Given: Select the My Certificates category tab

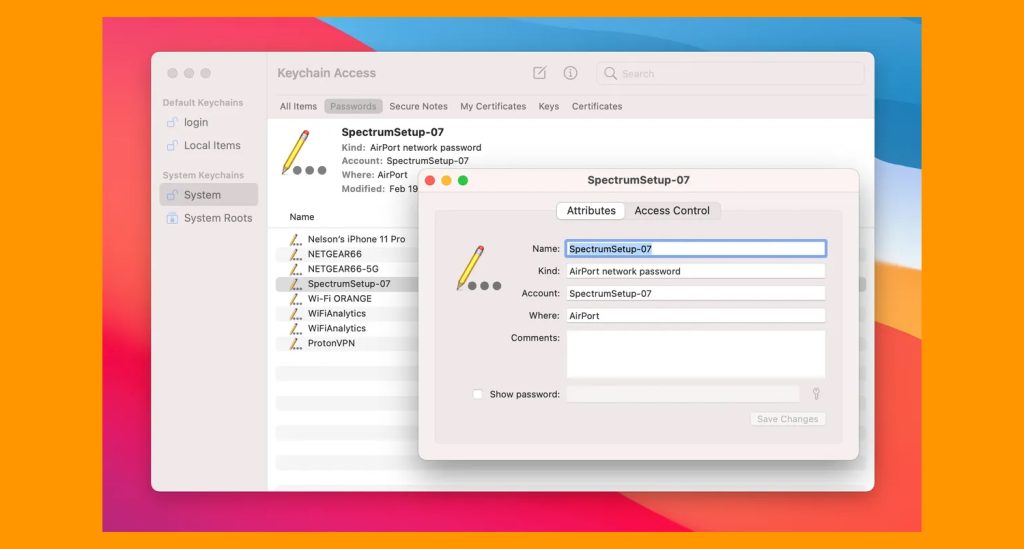Looking at the screenshot, I should tap(493, 106).
